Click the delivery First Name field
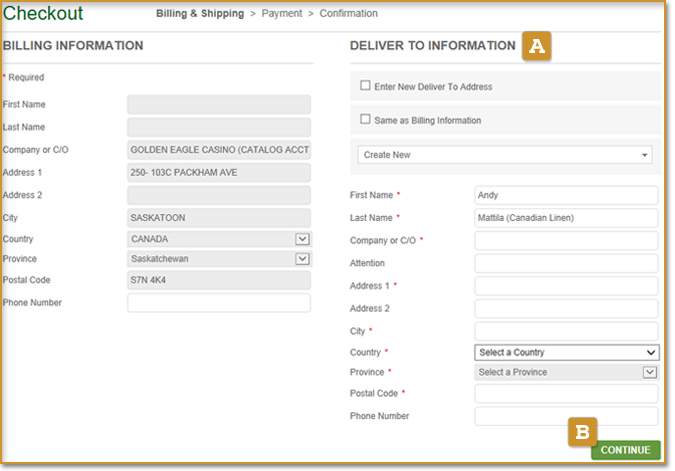This screenshot has width=675, height=471. pos(566,195)
